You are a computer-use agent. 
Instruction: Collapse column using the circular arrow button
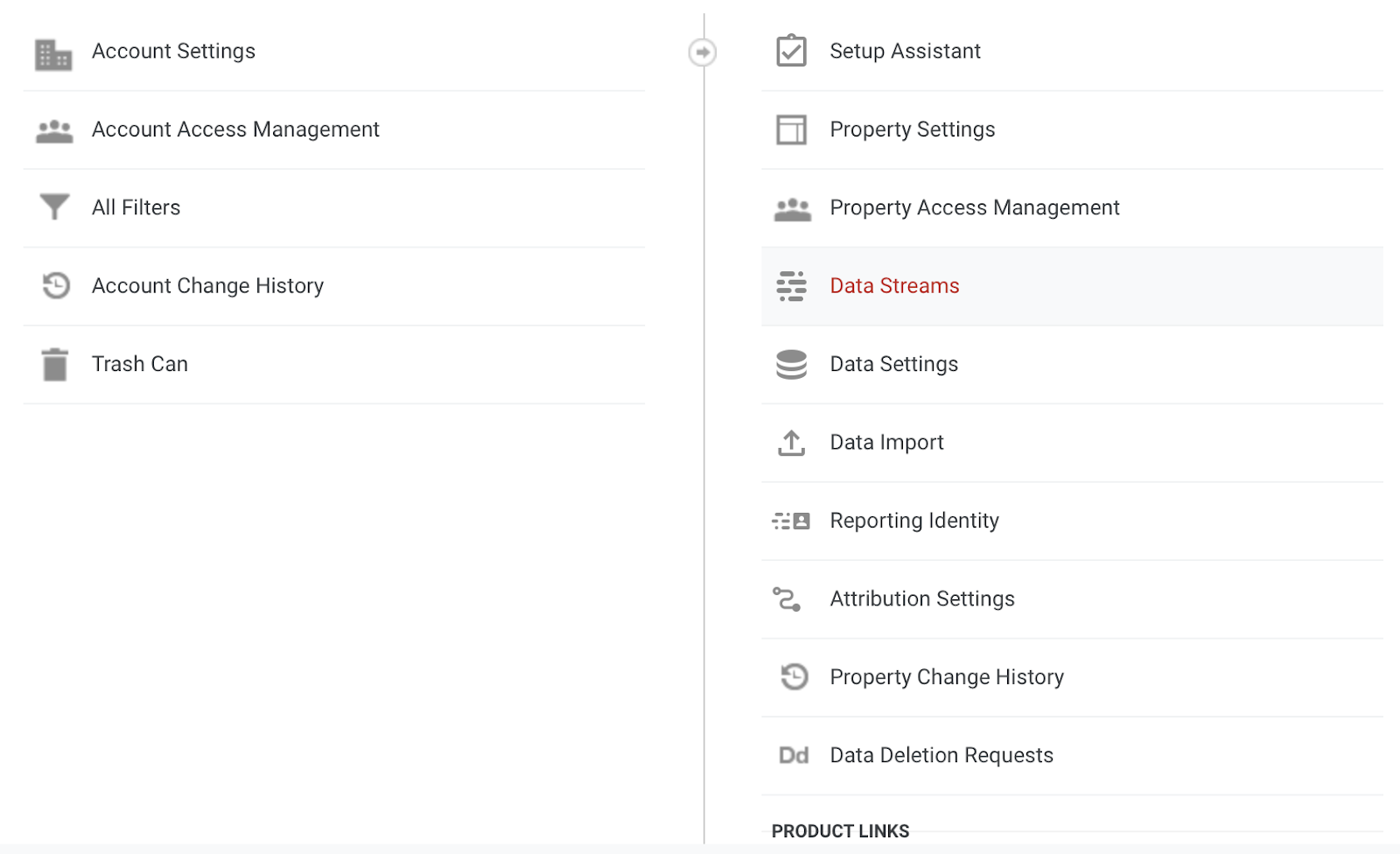click(702, 52)
